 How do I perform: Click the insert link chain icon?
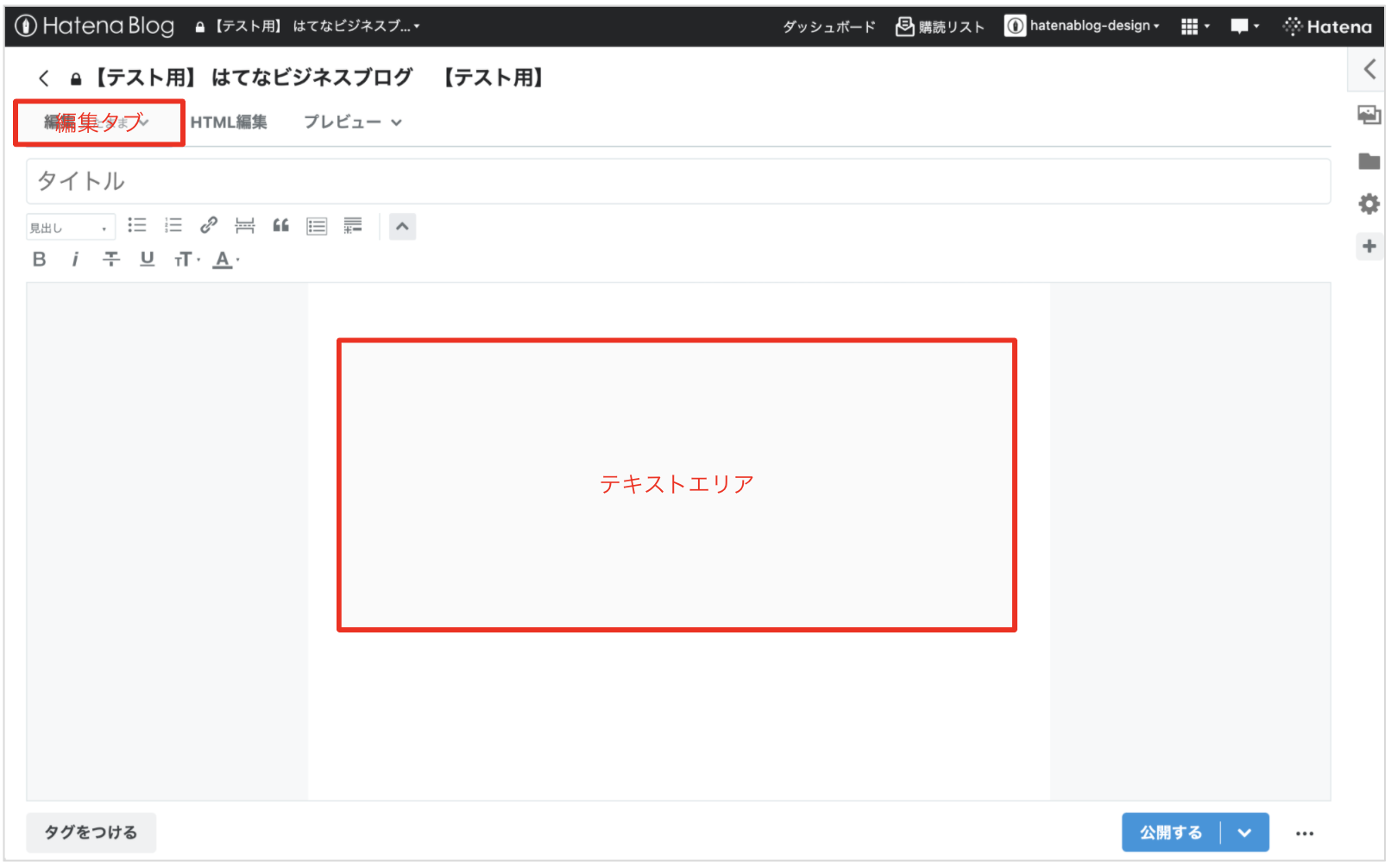[x=209, y=226]
